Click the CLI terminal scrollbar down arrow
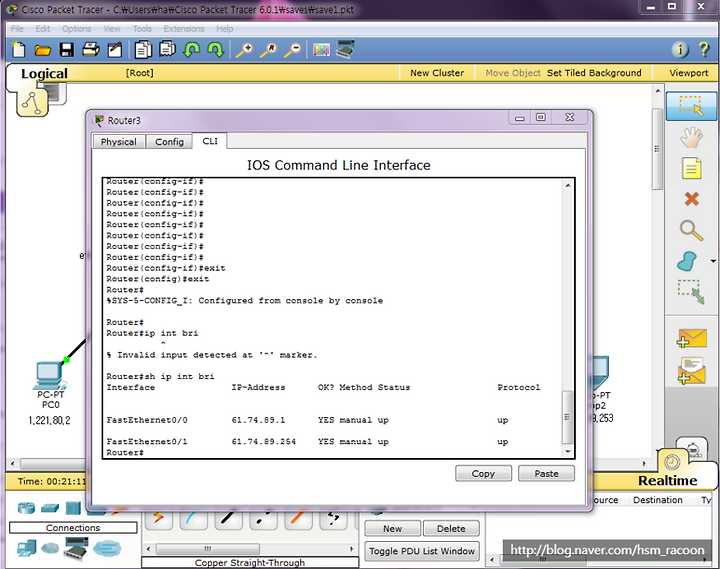 [x=568, y=451]
